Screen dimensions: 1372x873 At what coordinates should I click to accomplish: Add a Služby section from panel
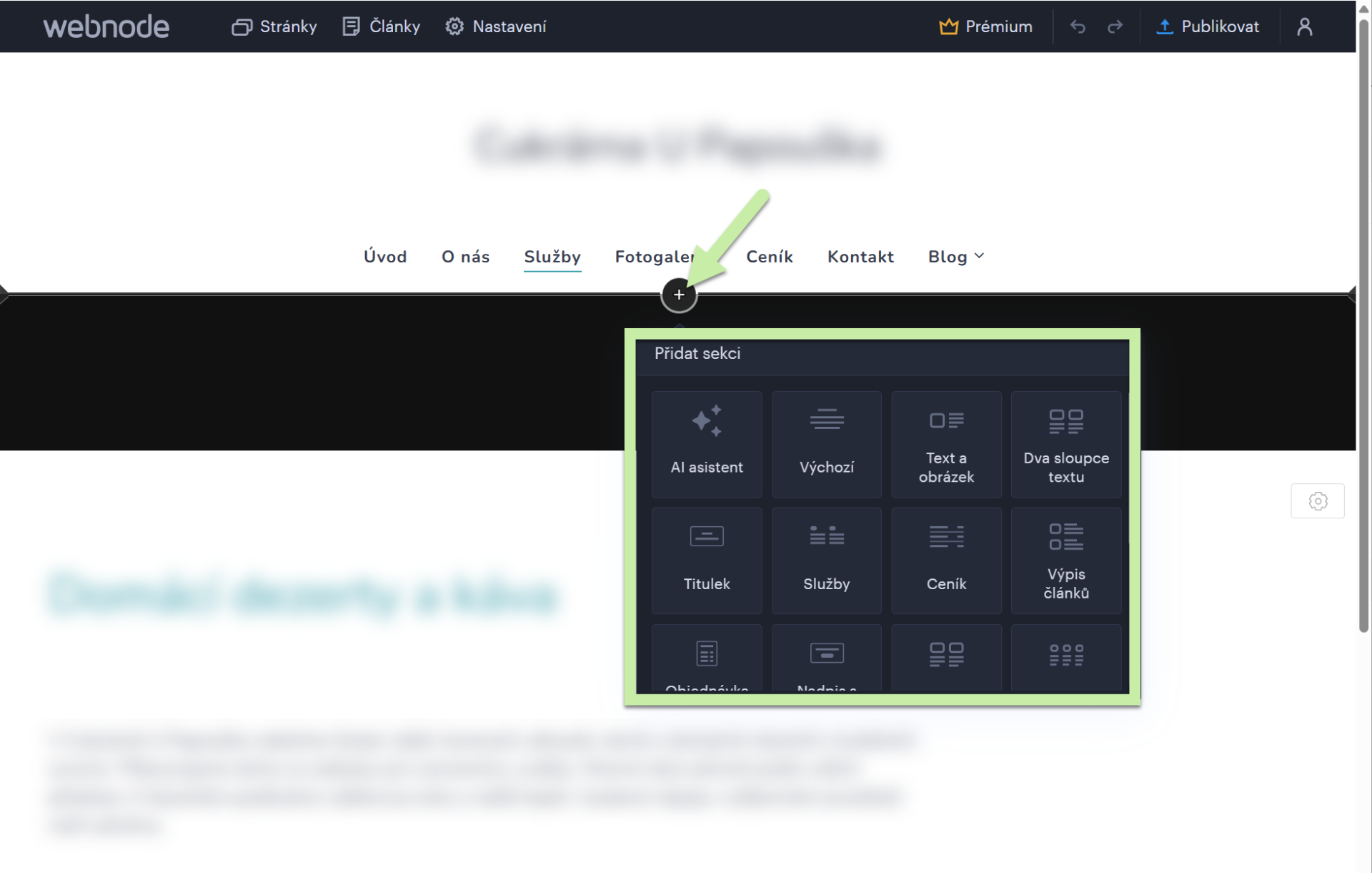(x=827, y=561)
